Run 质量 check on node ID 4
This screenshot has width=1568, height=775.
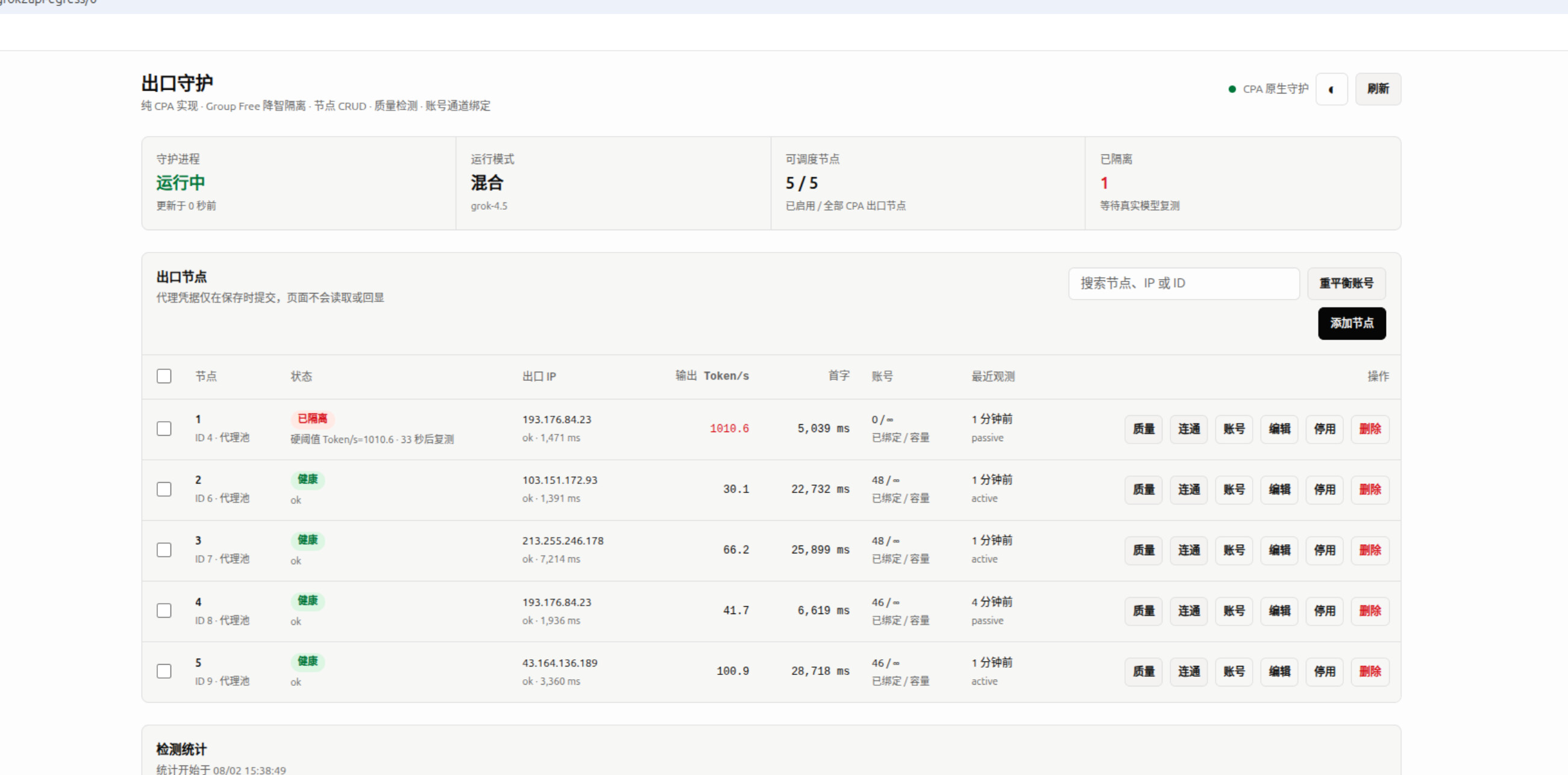[x=1143, y=428]
